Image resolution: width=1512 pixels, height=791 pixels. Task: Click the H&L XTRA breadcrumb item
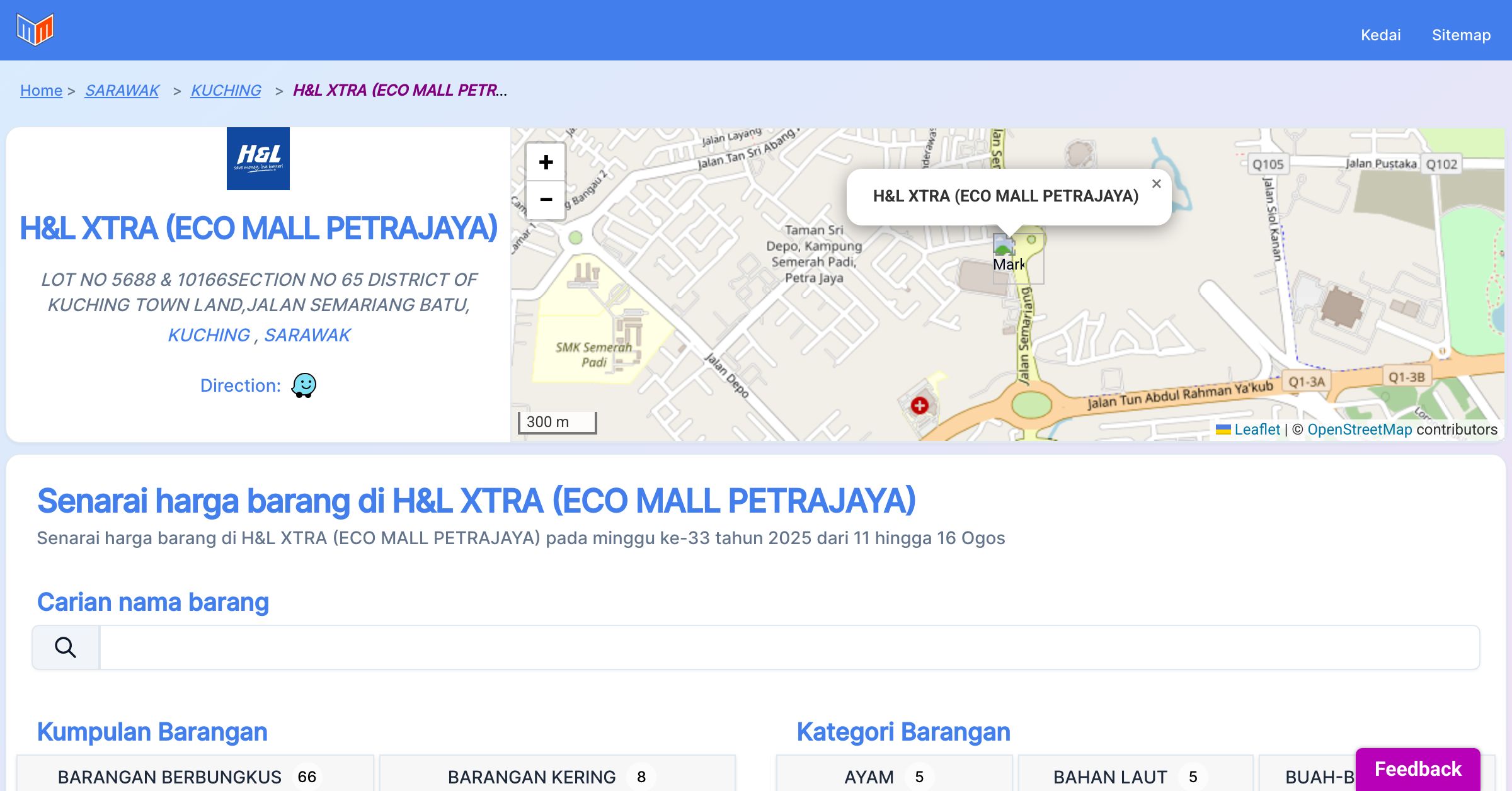399,90
